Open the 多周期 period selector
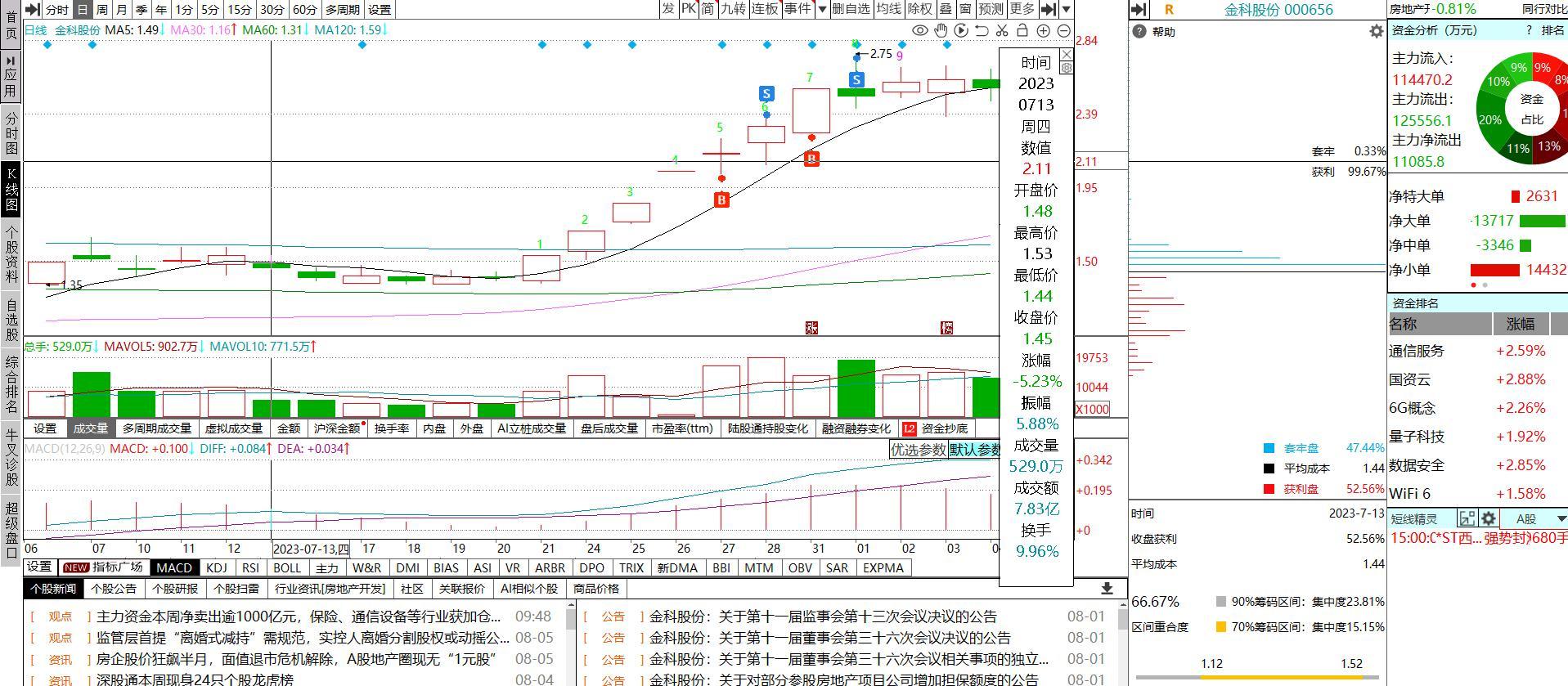 pos(343,10)
